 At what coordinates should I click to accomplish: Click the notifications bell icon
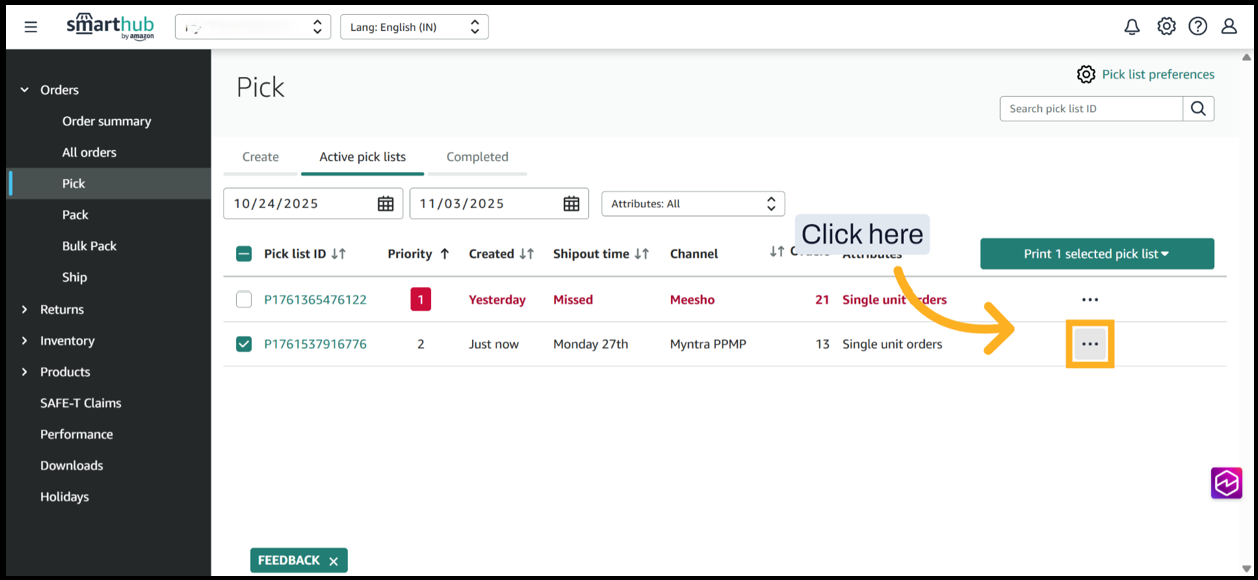[x=1132, y=27]
